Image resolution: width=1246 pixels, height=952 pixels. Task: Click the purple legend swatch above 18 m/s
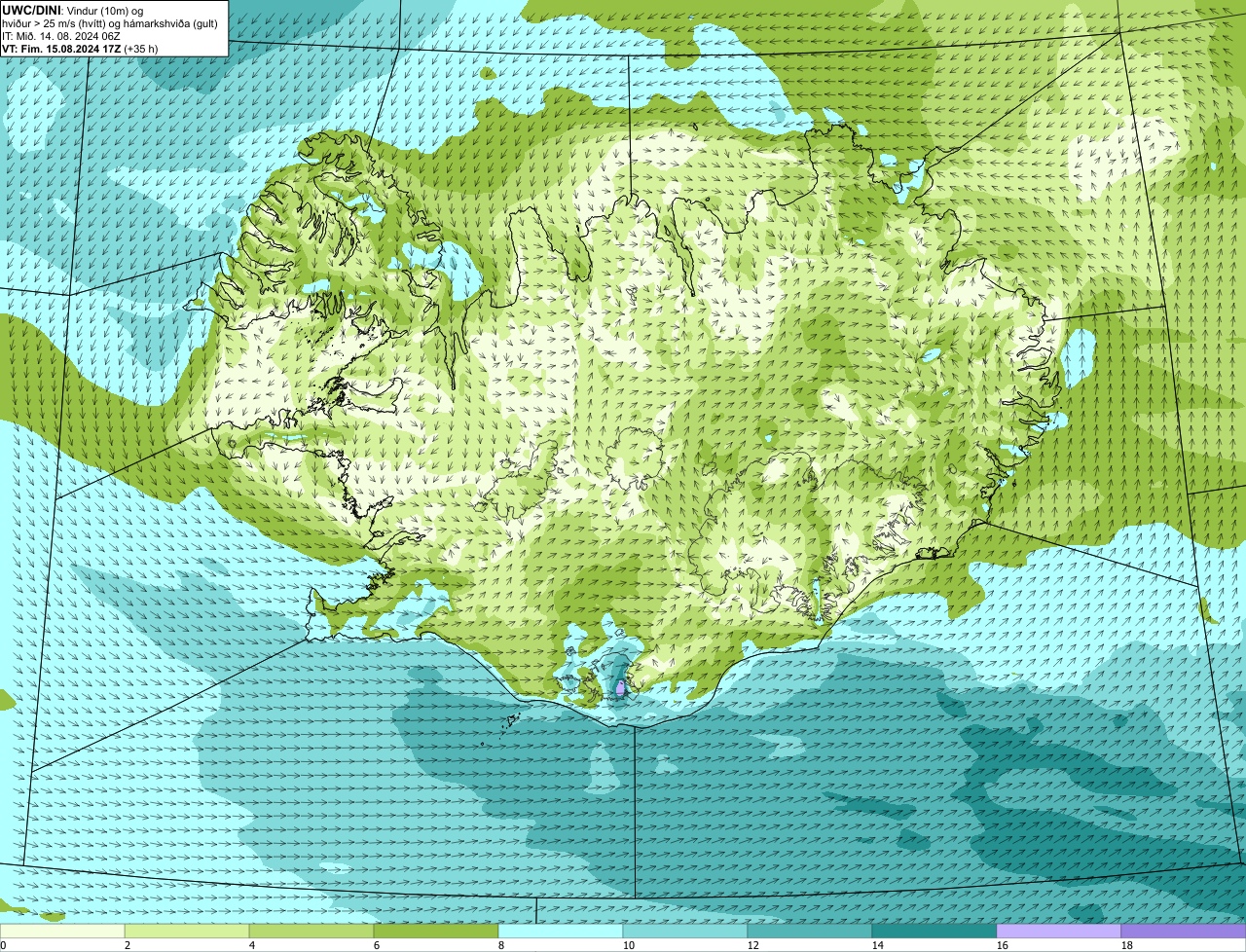point(1184,931)
